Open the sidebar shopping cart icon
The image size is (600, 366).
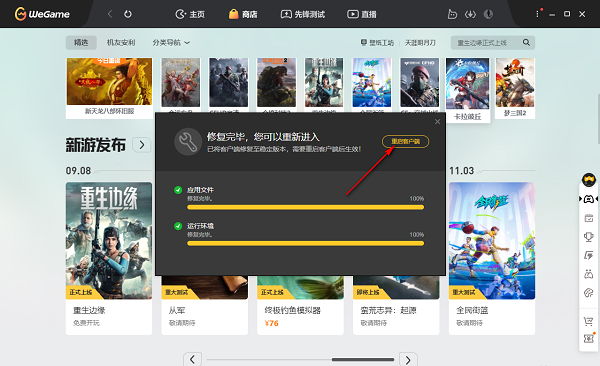point(589,321)
